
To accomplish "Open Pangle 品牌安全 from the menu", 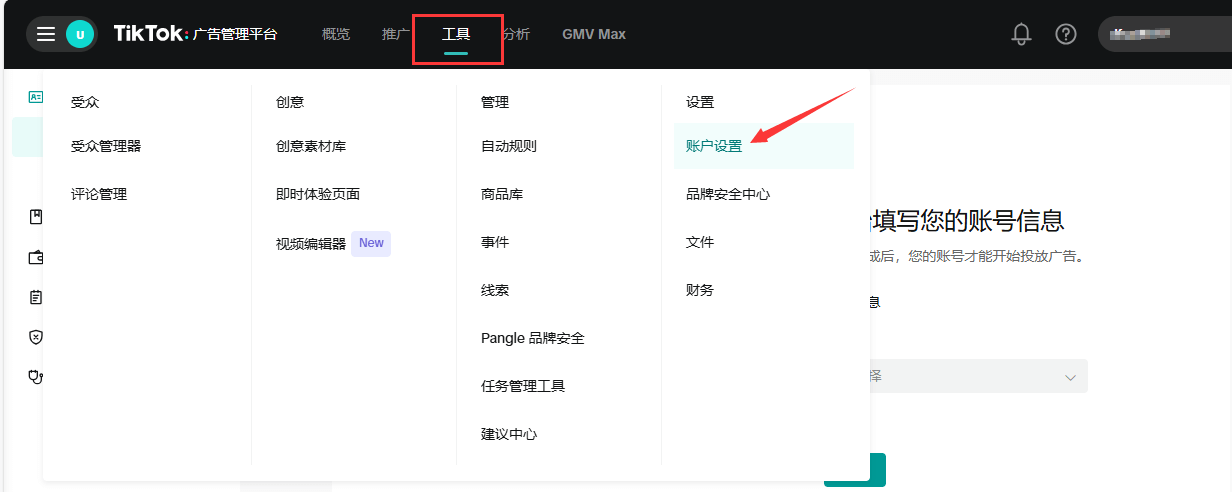I will pyautogui.click(x=533, y=338).
